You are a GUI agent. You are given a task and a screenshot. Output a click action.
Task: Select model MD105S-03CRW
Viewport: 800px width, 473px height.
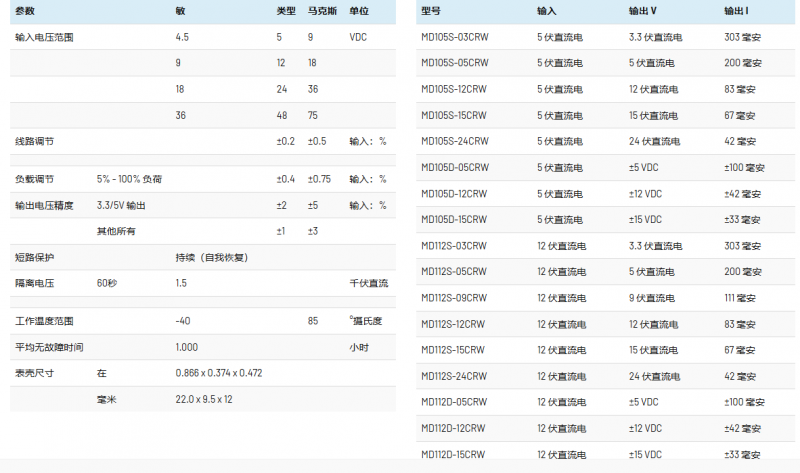pyautogui.click(x=455, y=37)
